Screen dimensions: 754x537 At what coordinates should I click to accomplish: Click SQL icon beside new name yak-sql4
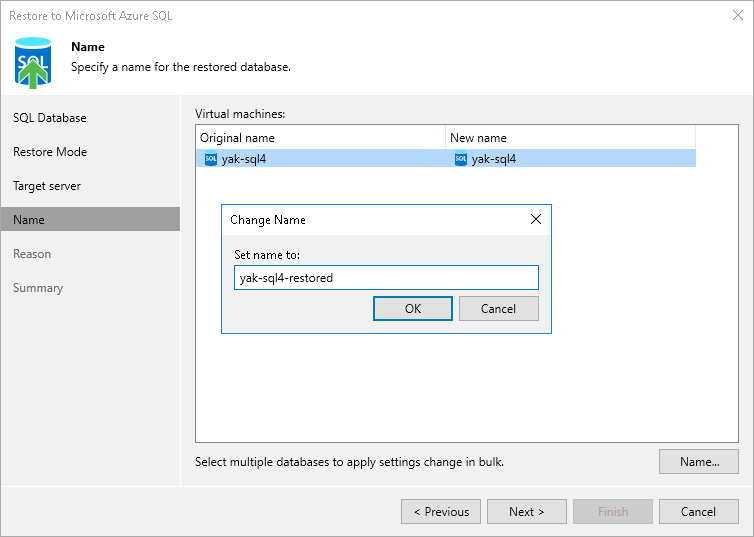click(x=461, y=159)
